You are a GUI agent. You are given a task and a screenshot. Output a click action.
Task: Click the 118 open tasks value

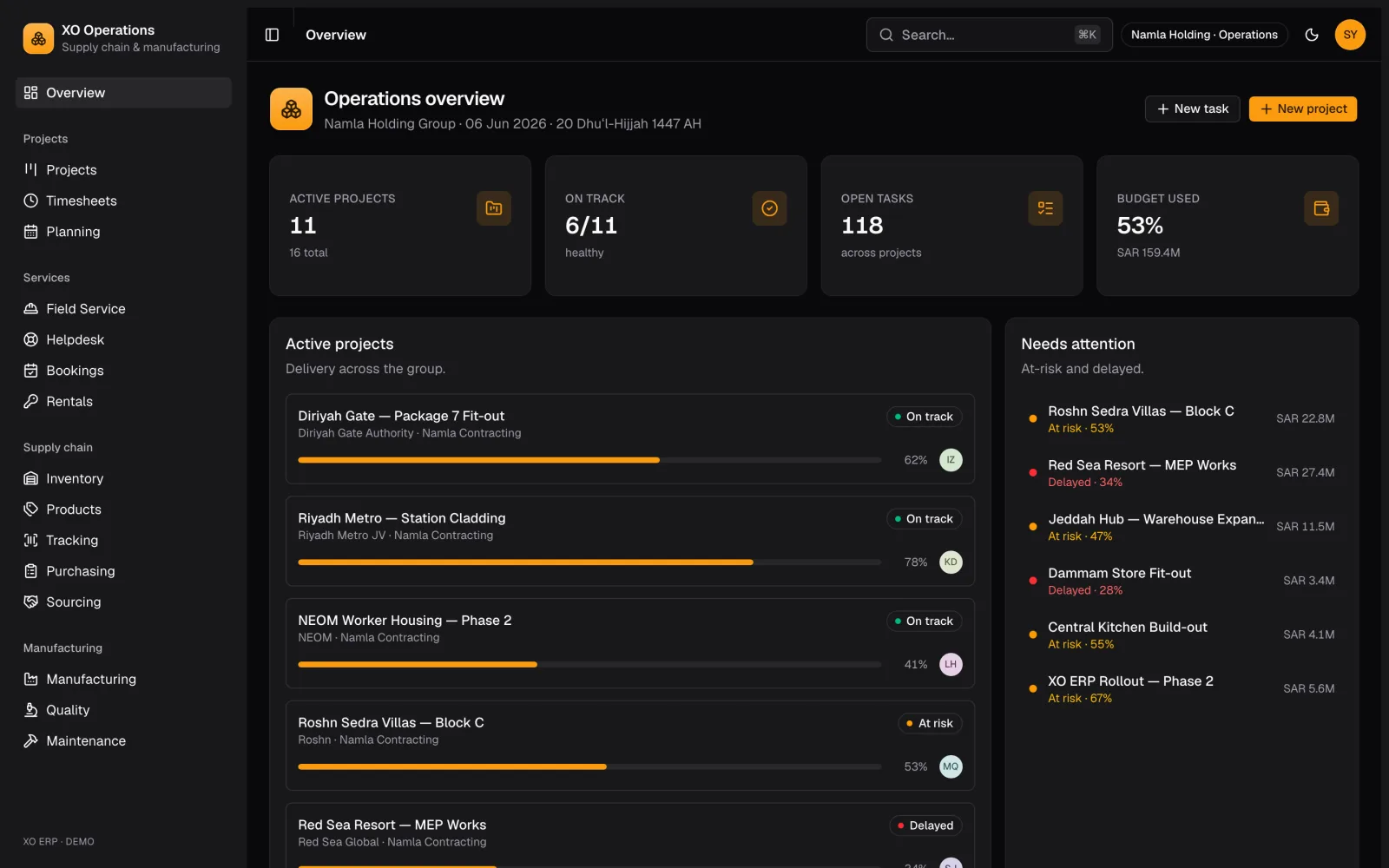click(x=862, y=226)
